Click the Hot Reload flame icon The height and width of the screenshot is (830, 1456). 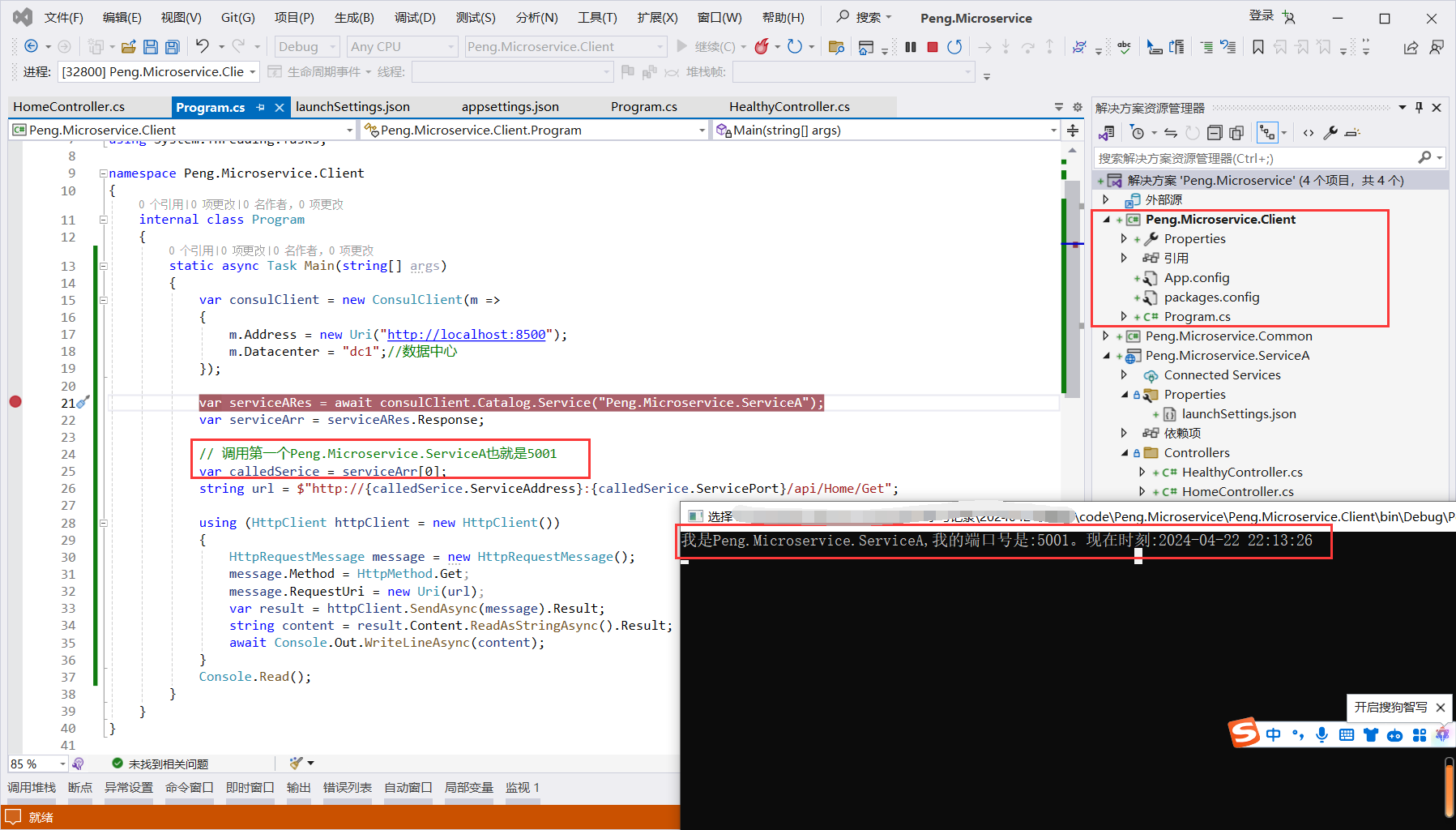pyautogui.click(x=761, y=47)
